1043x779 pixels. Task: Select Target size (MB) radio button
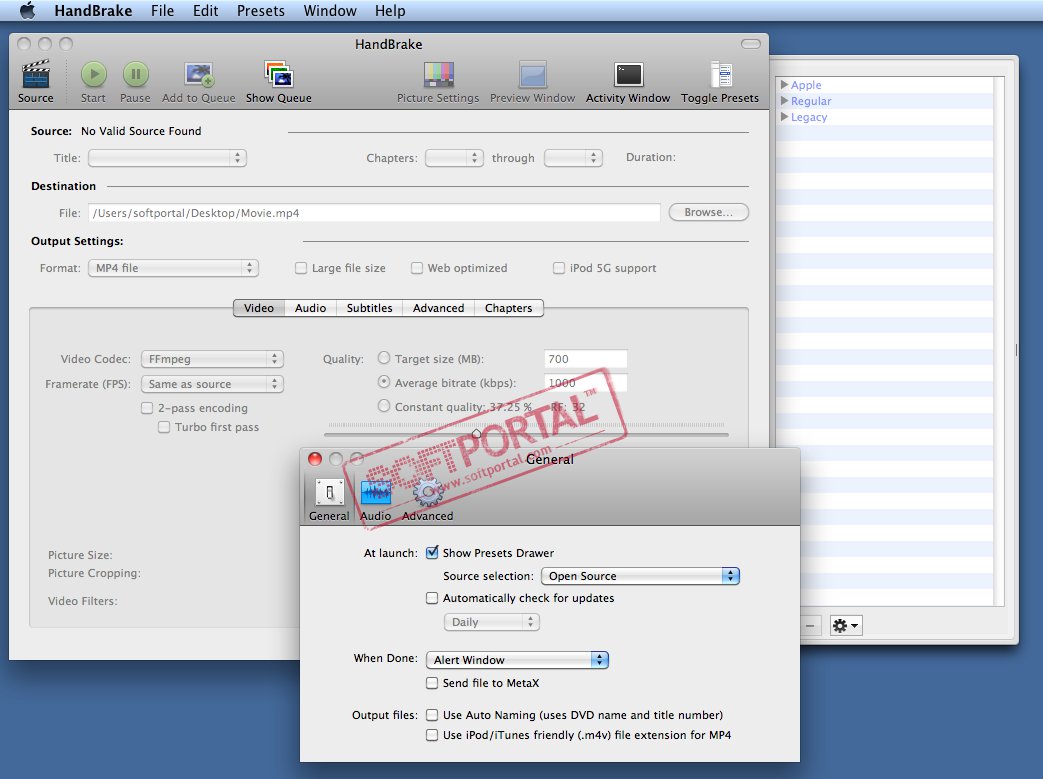click(384, 358)
